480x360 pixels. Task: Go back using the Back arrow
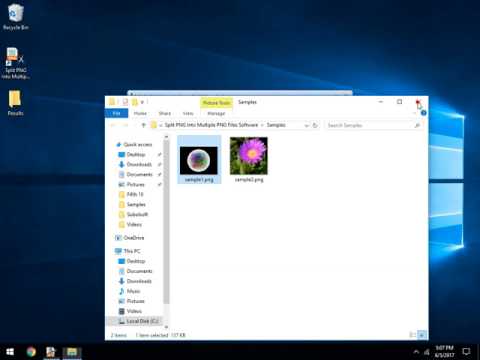(x=113, y=125)
